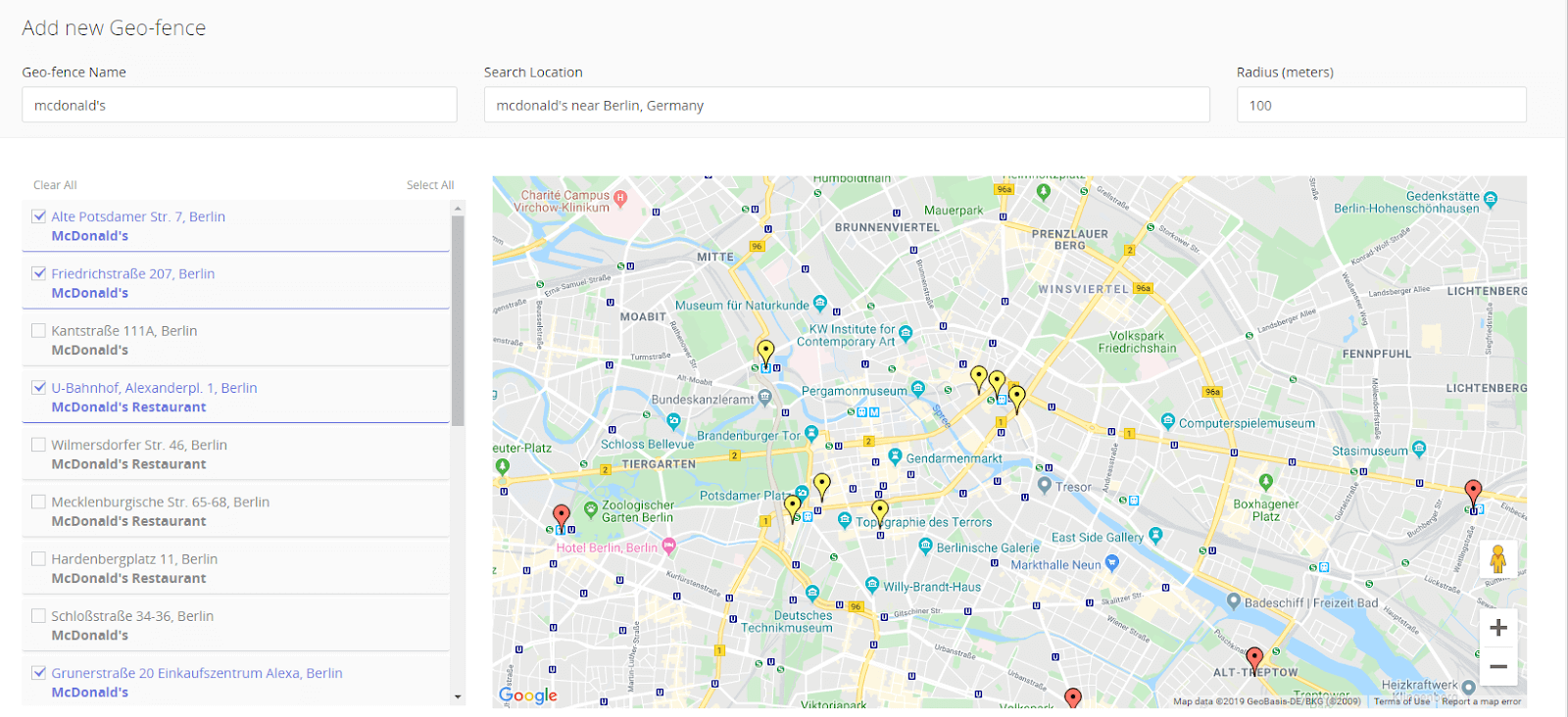Select the Wilmersdorfer Str. 46 checkbox
This screenshot has height=717, width=1568.
(x=39, y=445)
